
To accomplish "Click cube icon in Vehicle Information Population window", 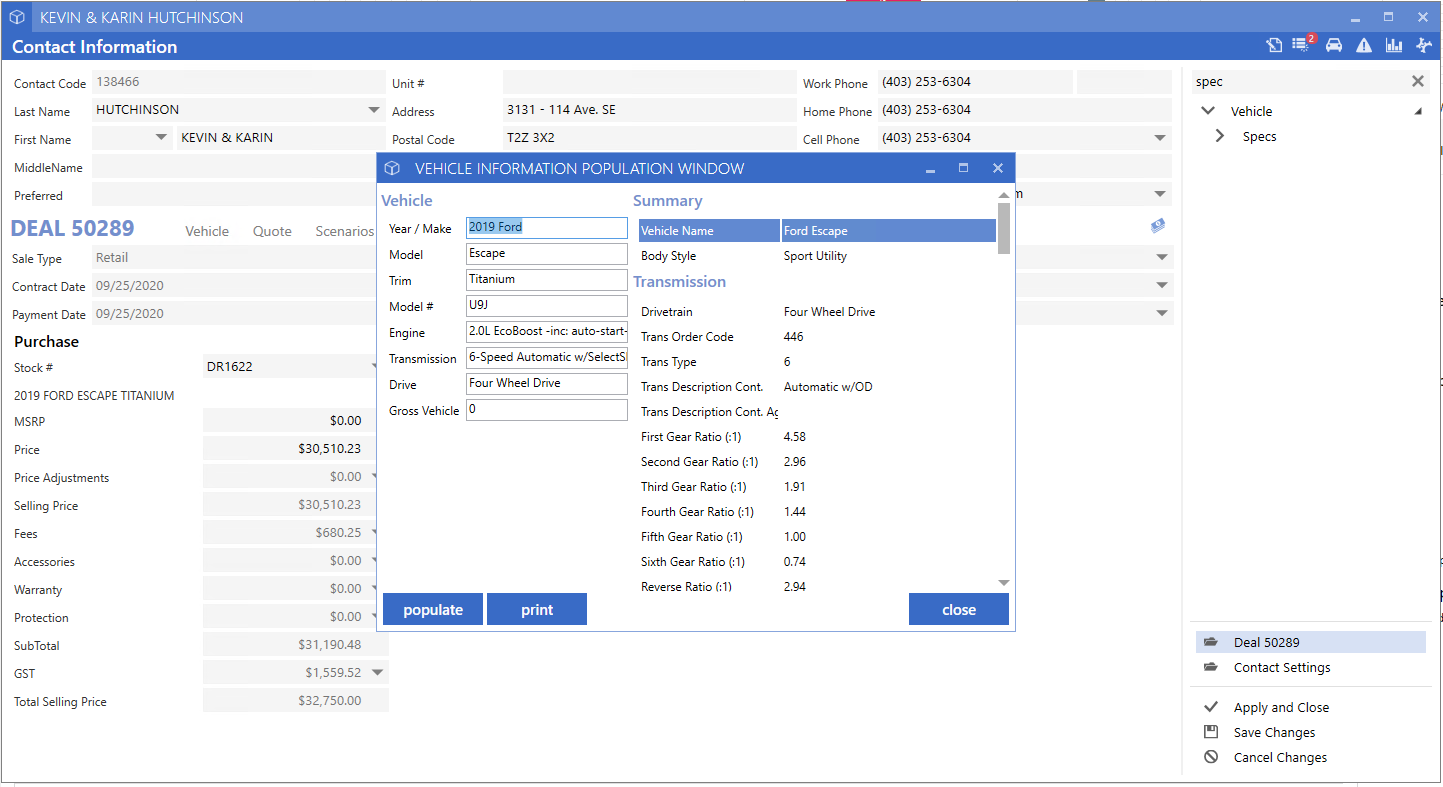I will [392, 168].
